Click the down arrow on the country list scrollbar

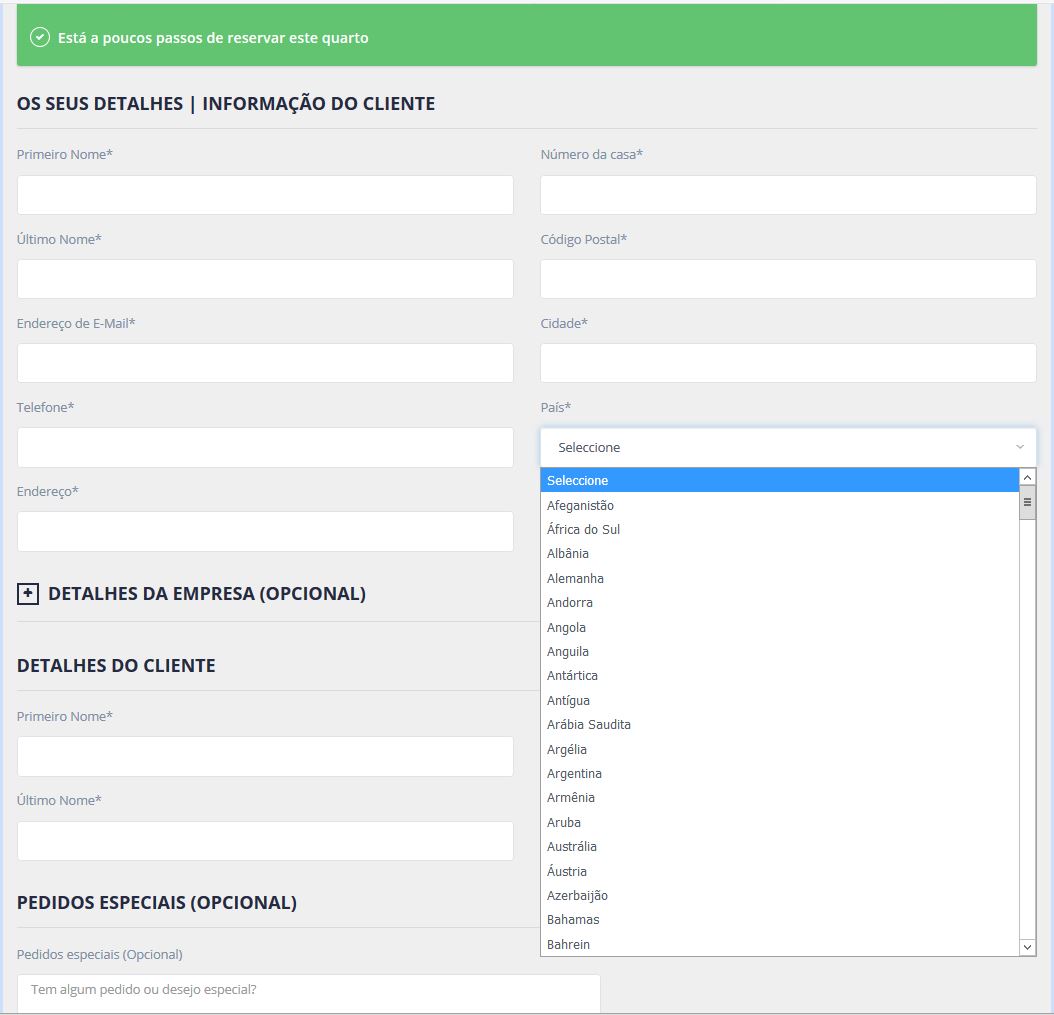click(x=1028, y=946)
